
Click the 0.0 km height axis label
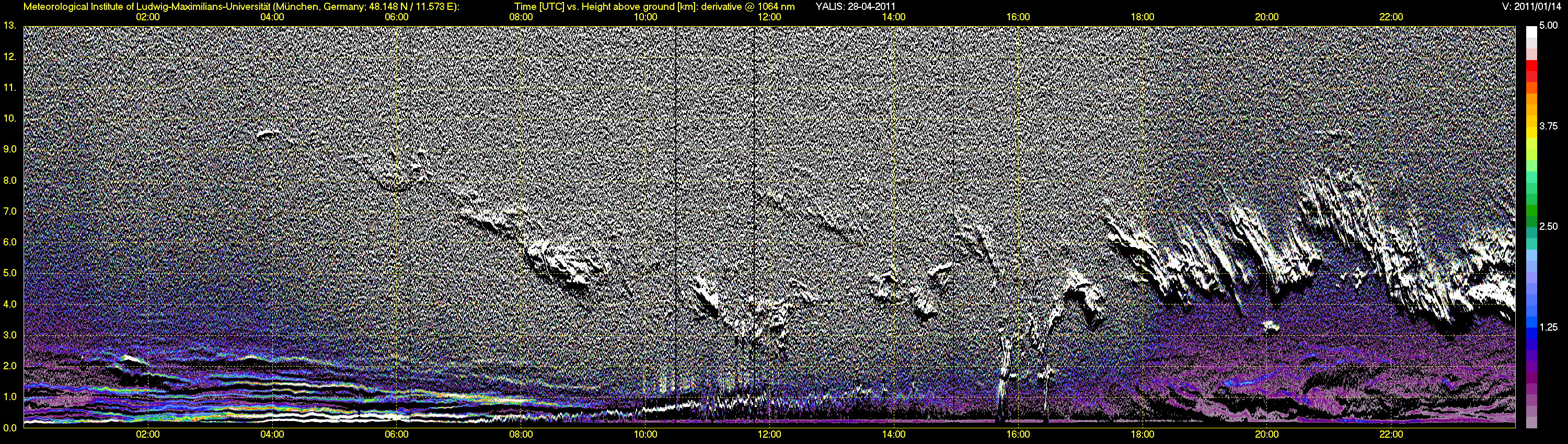(x=10, y=428)
